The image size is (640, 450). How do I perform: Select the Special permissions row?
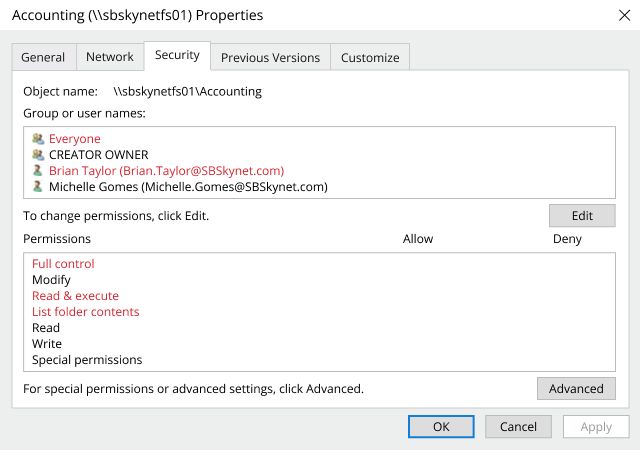coord(87,360)
